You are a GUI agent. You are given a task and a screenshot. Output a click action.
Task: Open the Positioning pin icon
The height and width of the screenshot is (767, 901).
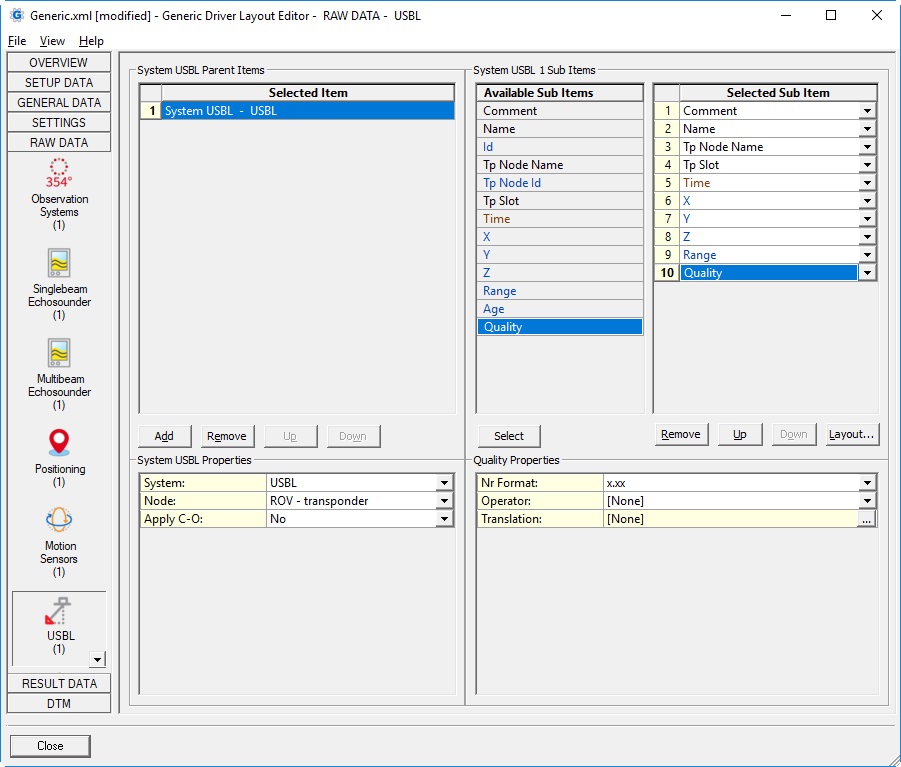point(59,443)
